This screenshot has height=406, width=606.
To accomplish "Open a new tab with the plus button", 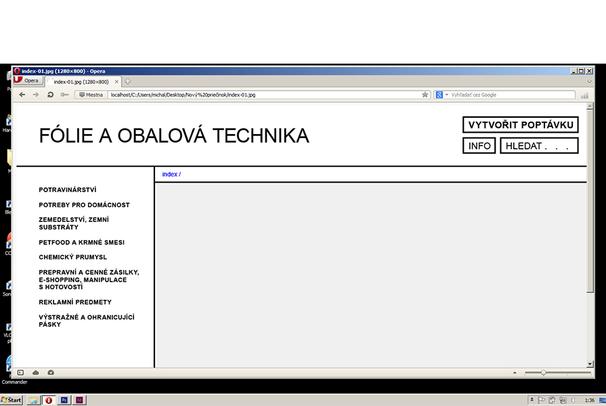I will point(128,81).
